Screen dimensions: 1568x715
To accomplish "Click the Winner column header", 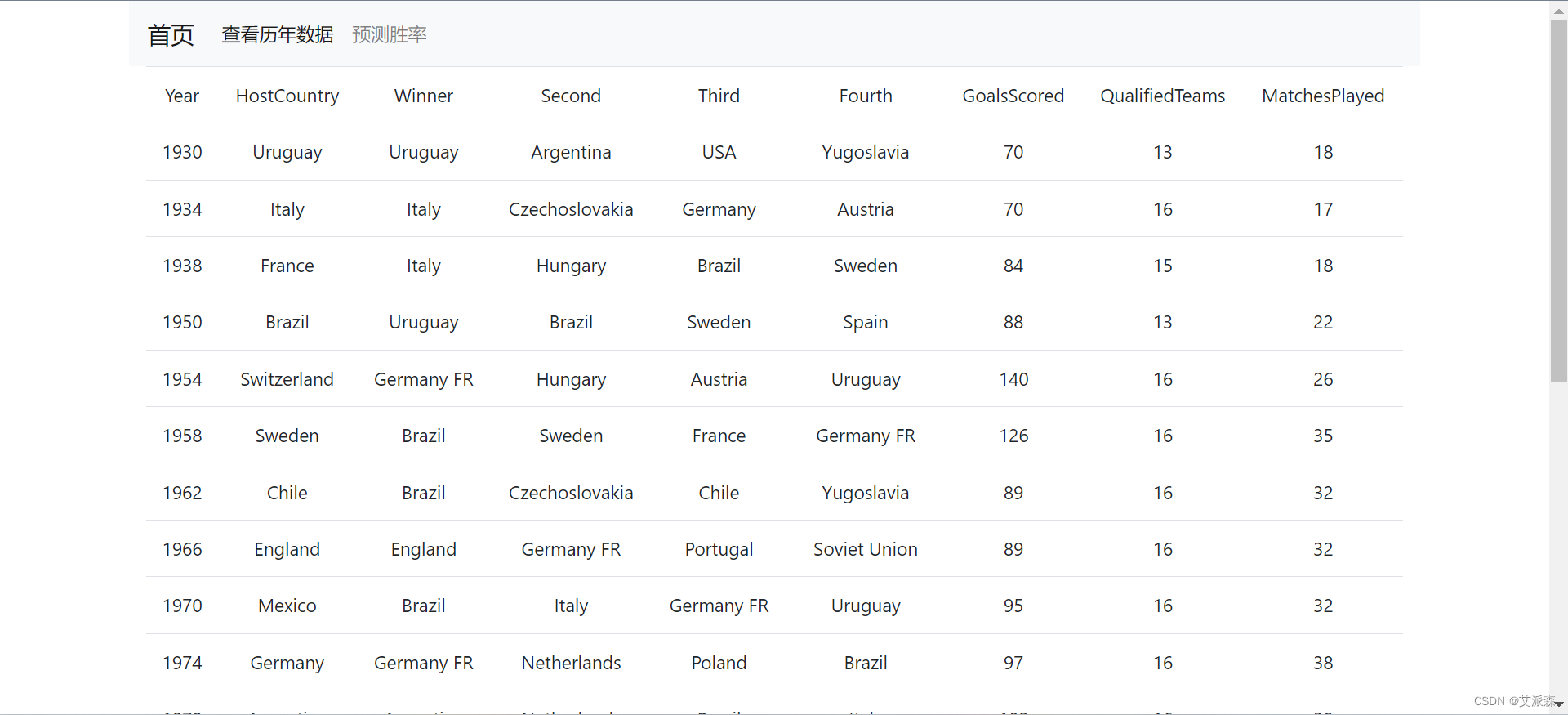I will point(424,96).
